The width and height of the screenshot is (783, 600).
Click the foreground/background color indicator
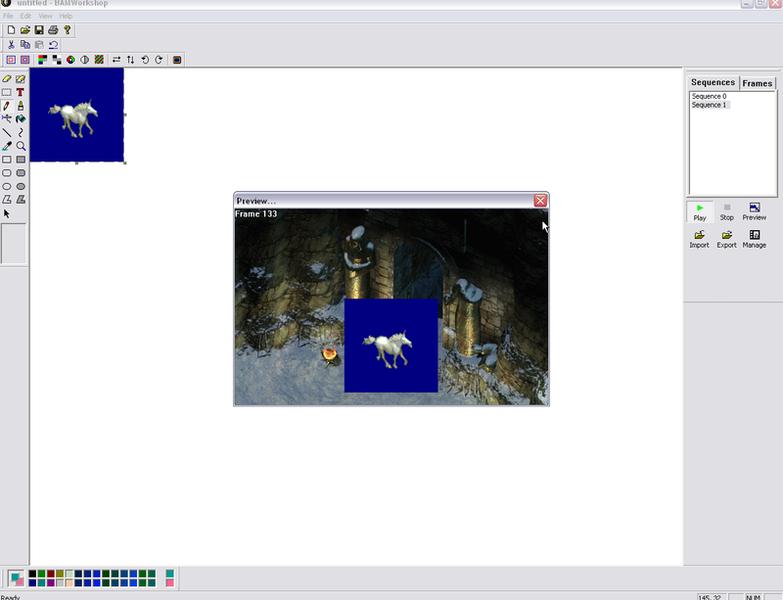pos(16,578)
